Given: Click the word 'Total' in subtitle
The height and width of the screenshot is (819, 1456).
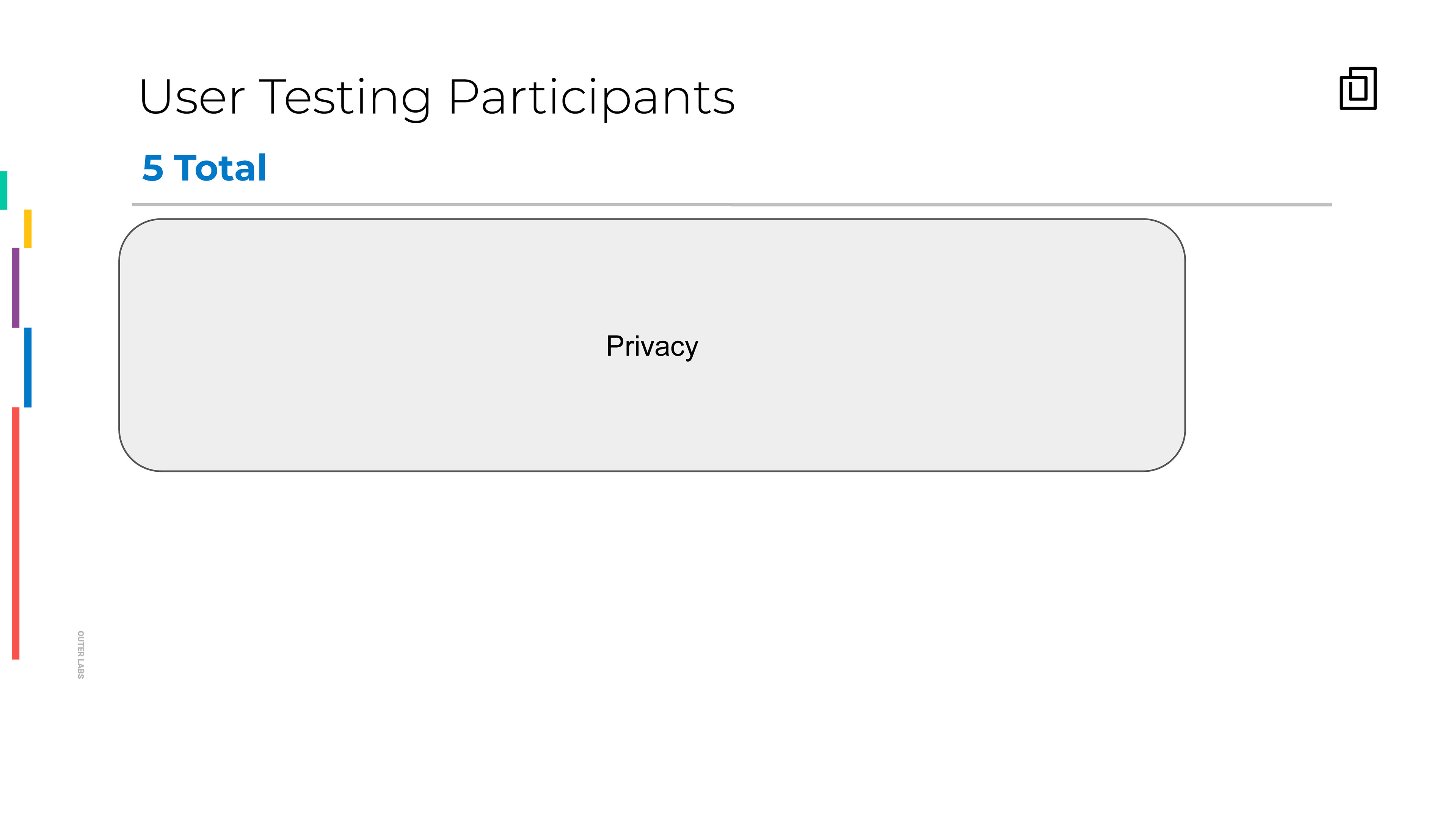Looking at the screenshot, I should click(220, 168).
